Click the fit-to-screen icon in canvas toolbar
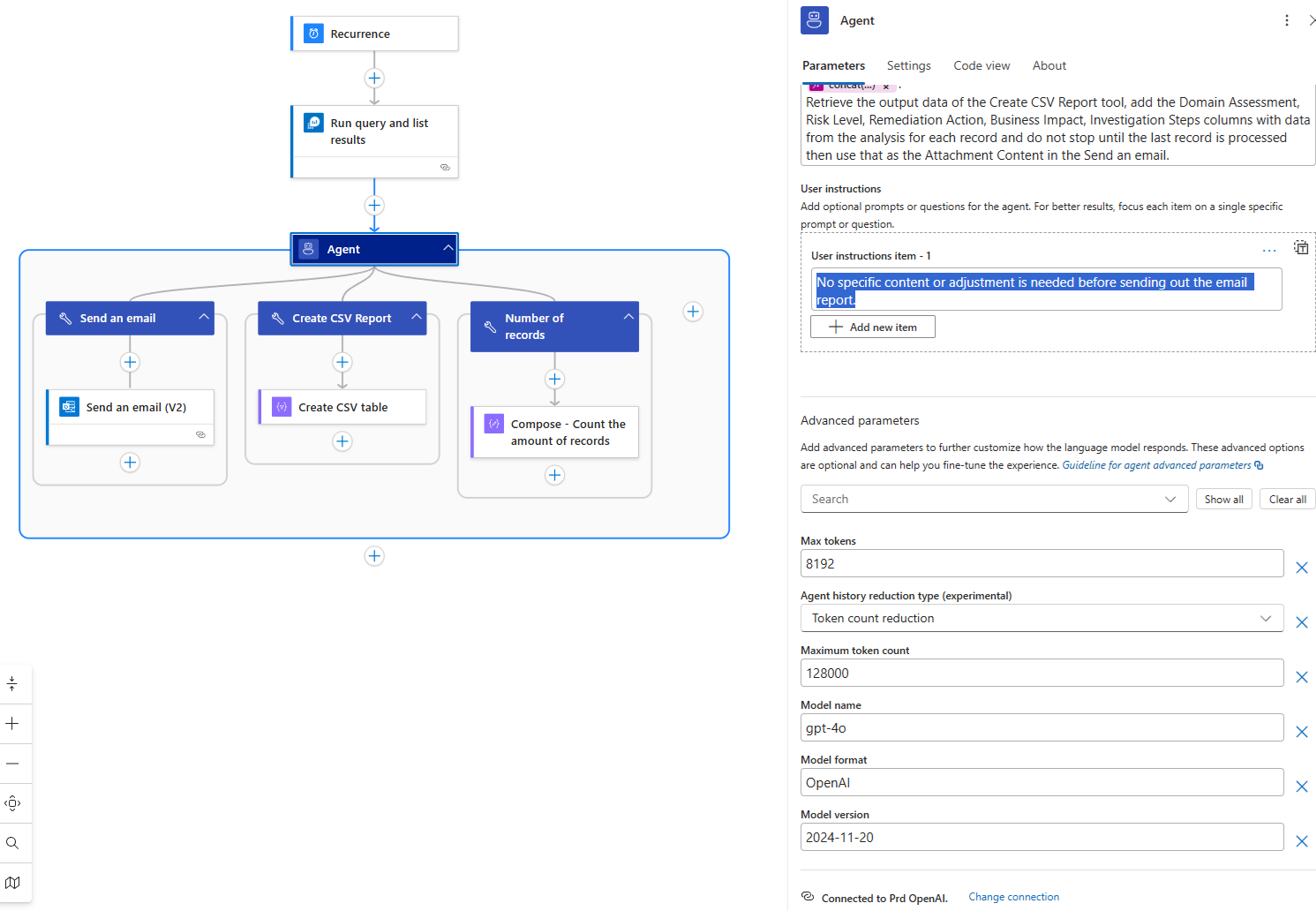Image resolution: width=1316 pixels, height=911 pixels. 12,803
